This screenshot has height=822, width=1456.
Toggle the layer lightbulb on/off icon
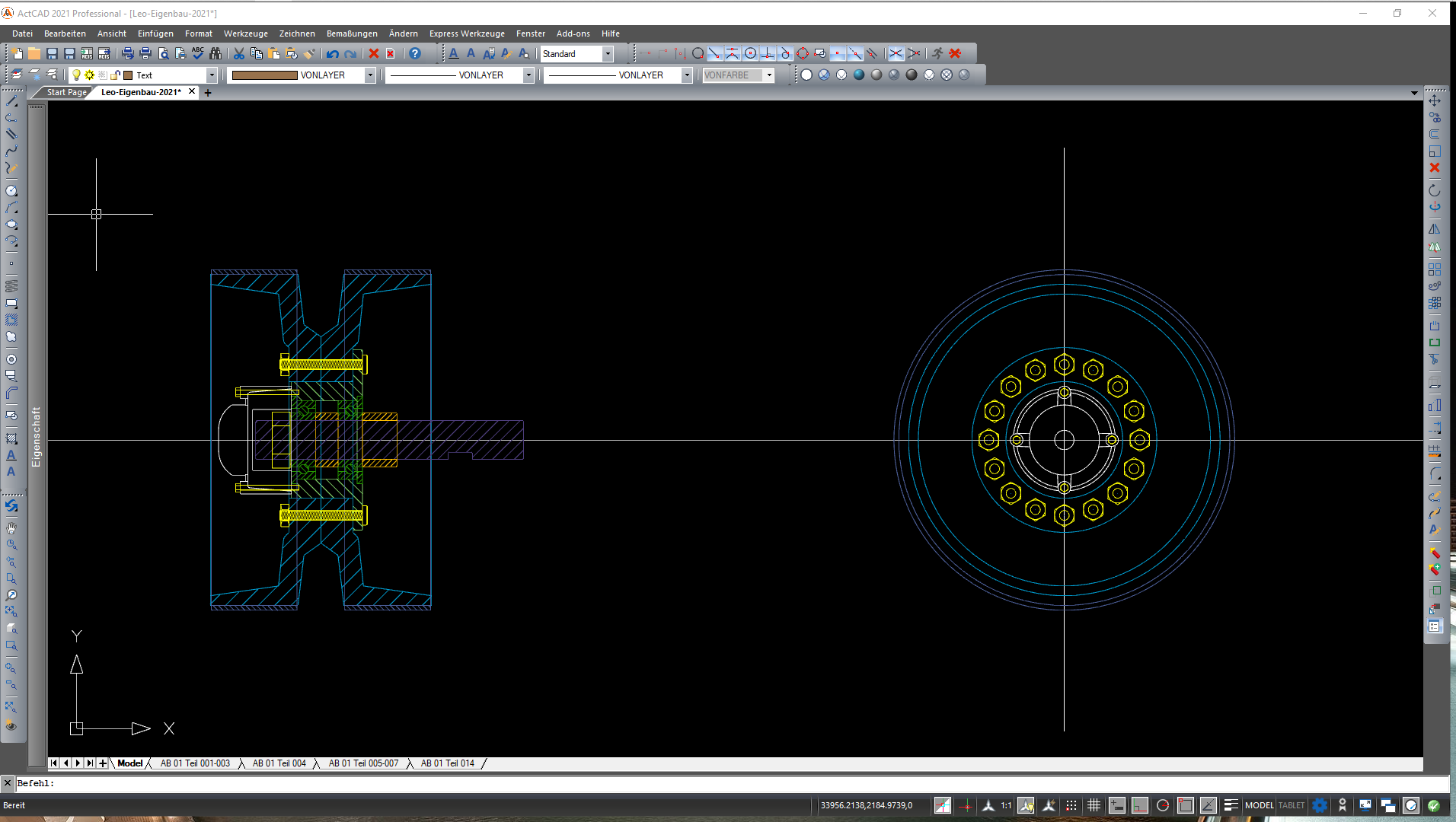(x=76, y=75)
